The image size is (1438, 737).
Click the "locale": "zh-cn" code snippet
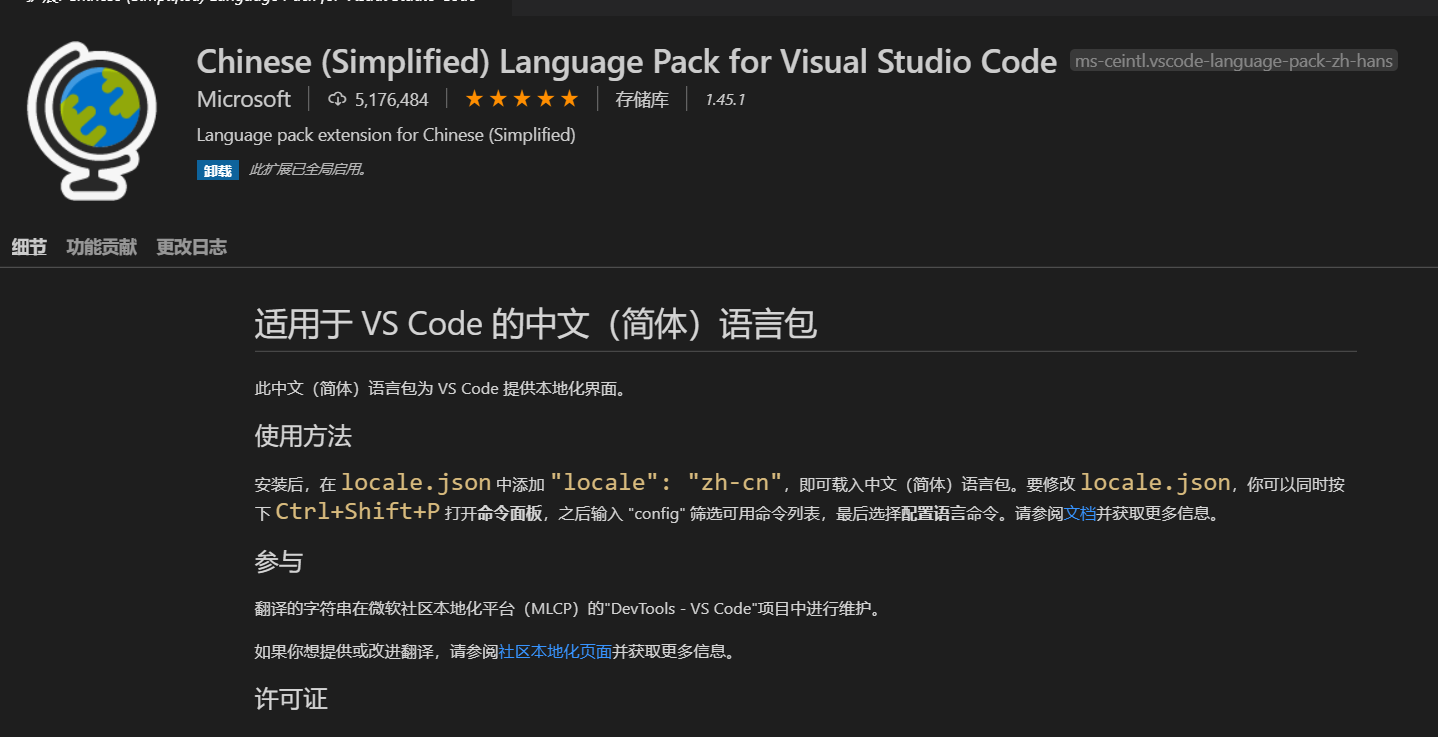click(x=666, y=483)
